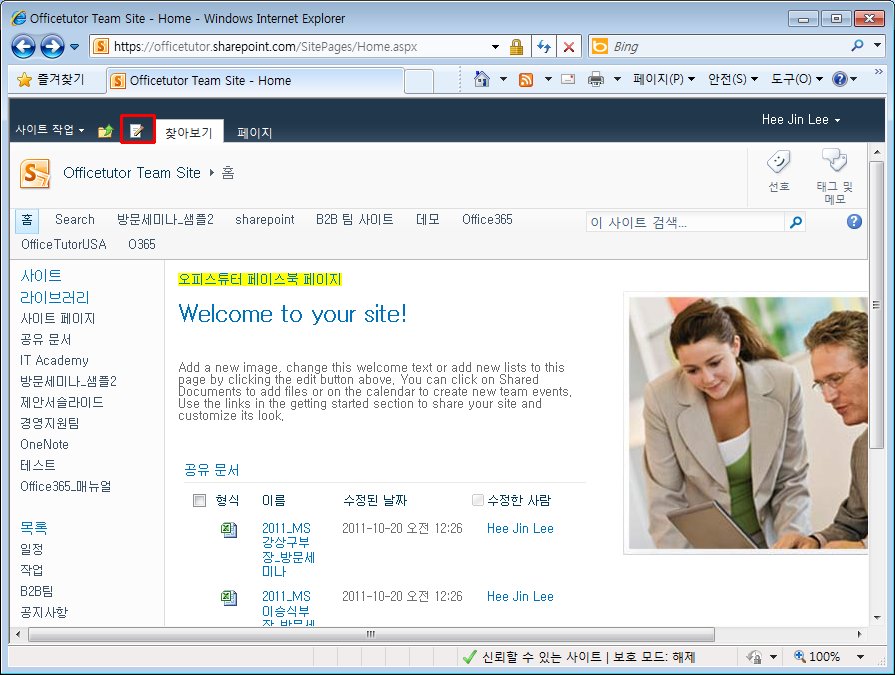Click the Edit page icon in ribbon
Viewport: 895px width, 675px height.
[x=137, y=131]
